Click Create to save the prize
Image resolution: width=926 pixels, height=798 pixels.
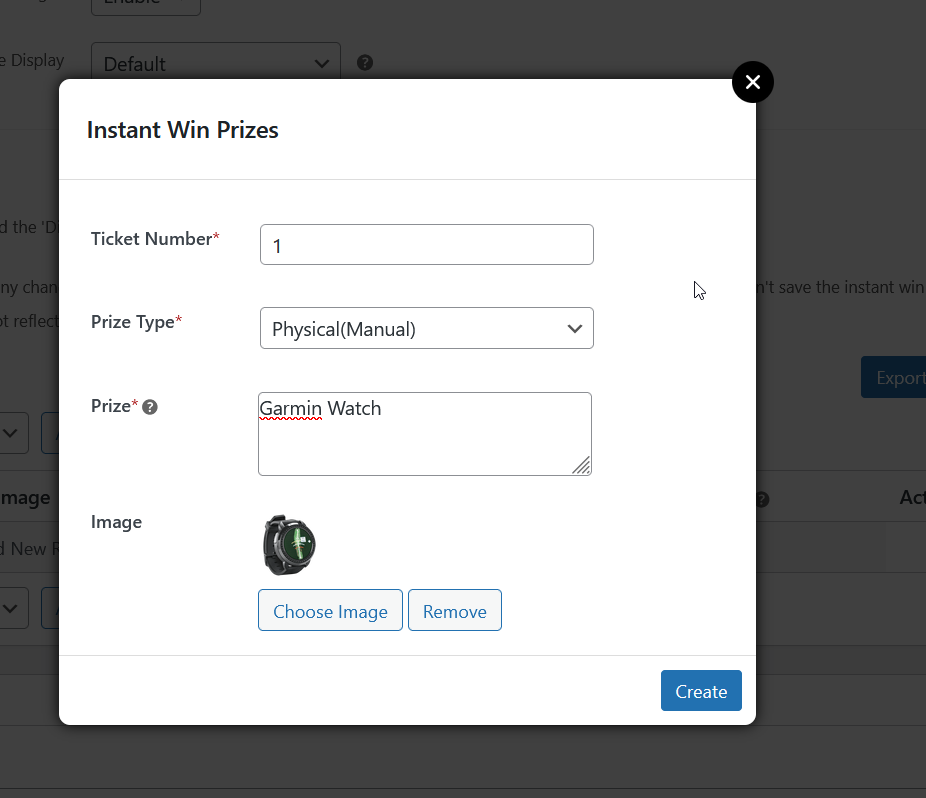coord(700,691)
